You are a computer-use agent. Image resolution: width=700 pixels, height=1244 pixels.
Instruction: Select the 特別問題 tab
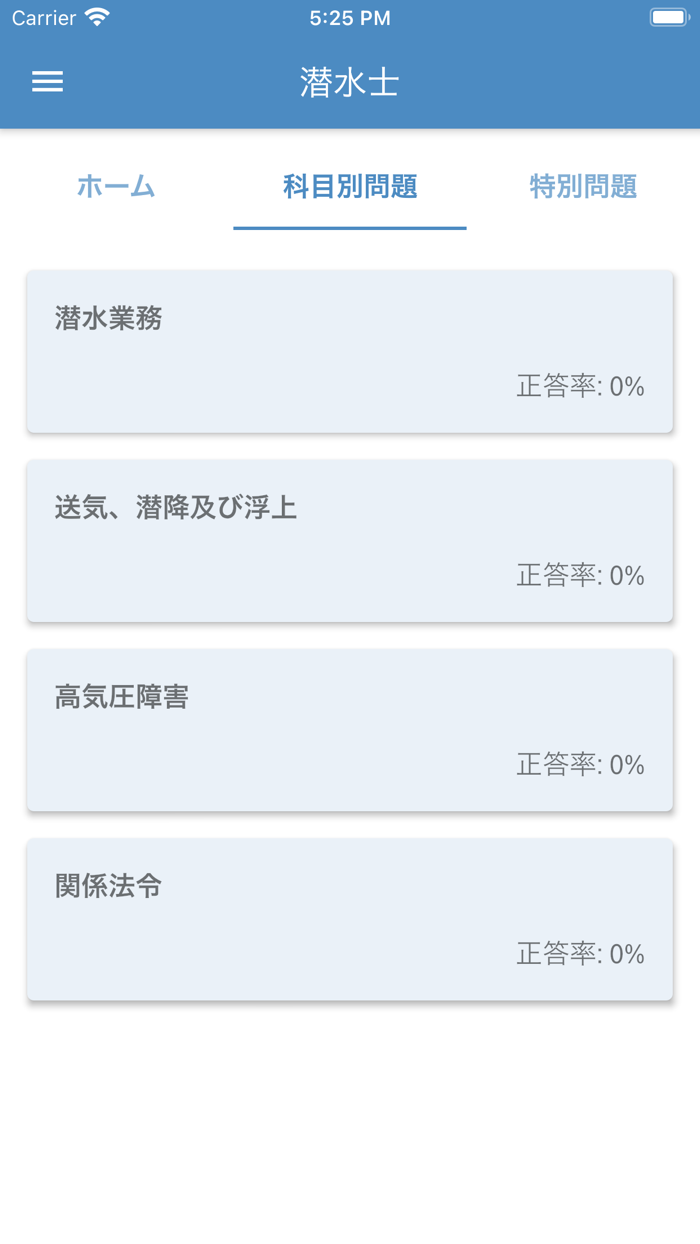point(583,186)
